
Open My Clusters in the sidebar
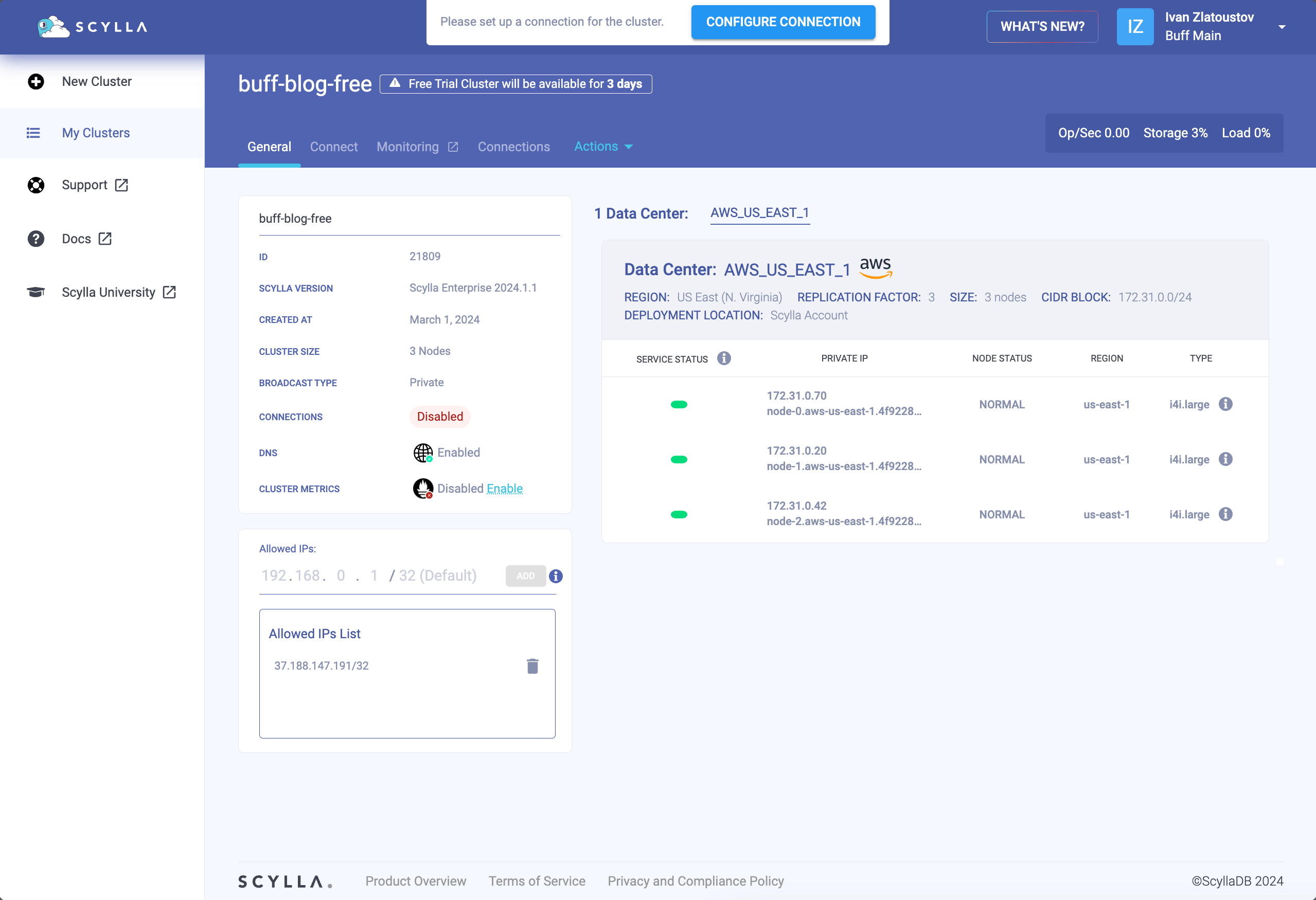tap(102, 133)
